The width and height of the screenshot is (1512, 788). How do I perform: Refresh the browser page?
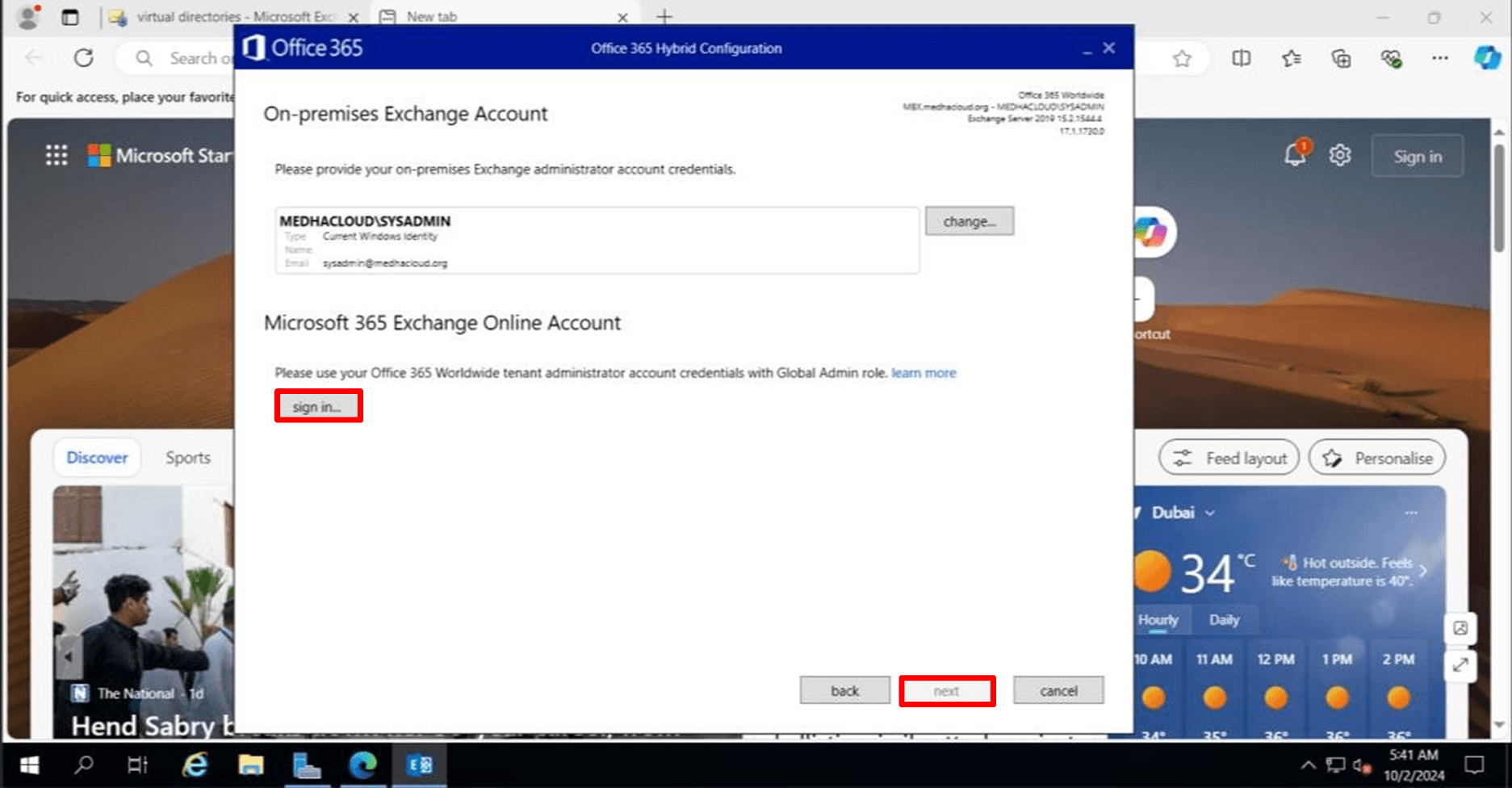click(84, 58)
